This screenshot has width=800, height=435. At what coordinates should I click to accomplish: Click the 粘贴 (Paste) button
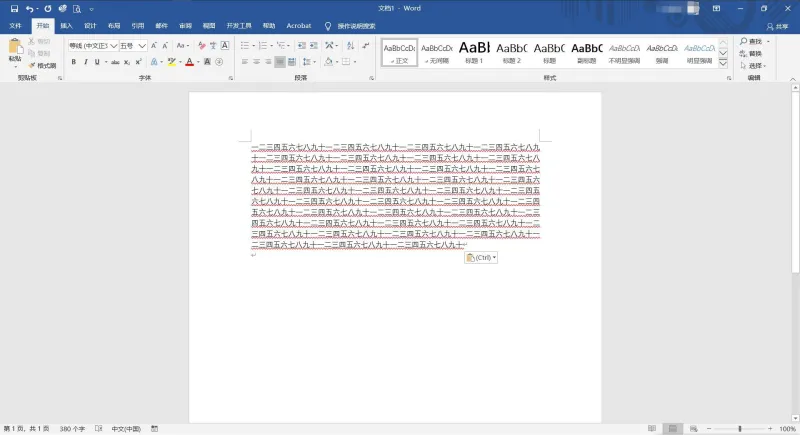coord(15,52)
